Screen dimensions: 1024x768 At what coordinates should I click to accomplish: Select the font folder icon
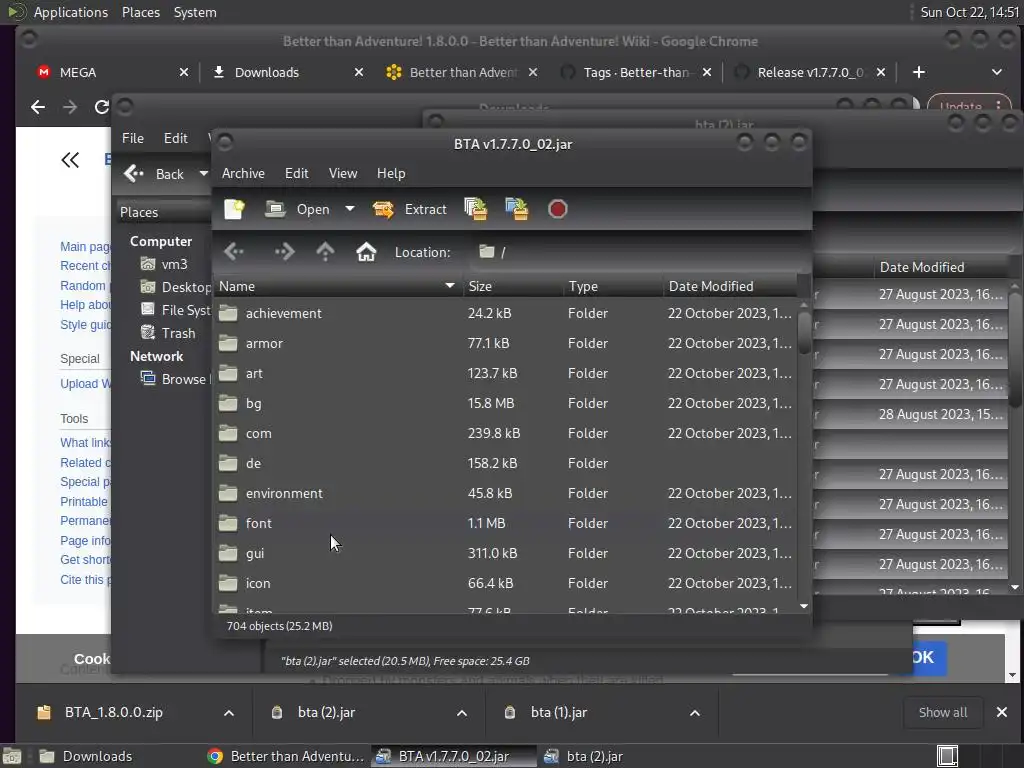pyautogui.click(x=228, y=523)
